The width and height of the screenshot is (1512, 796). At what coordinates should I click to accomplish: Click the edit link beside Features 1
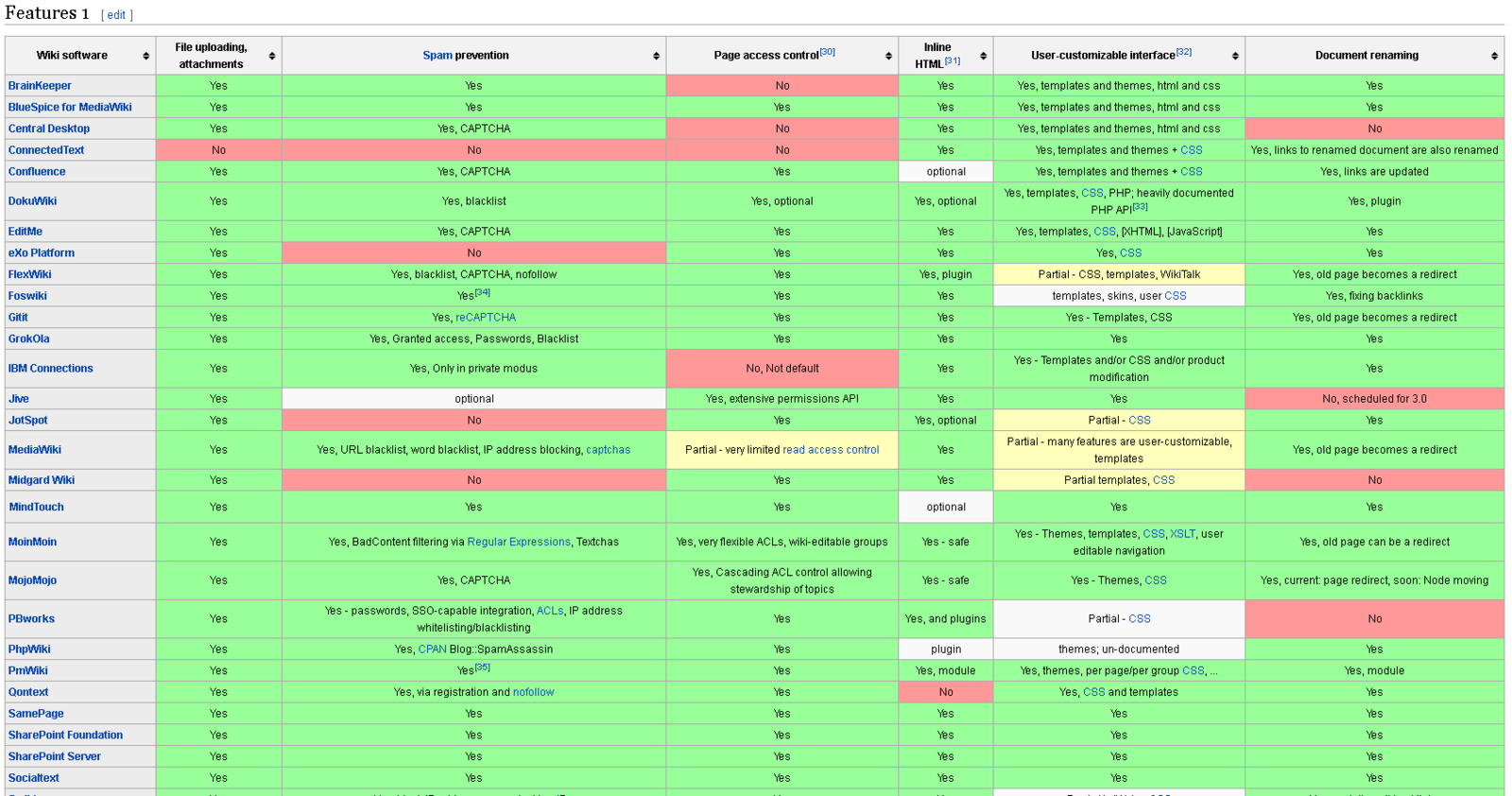pyautogui.click(x=116, y=15)
